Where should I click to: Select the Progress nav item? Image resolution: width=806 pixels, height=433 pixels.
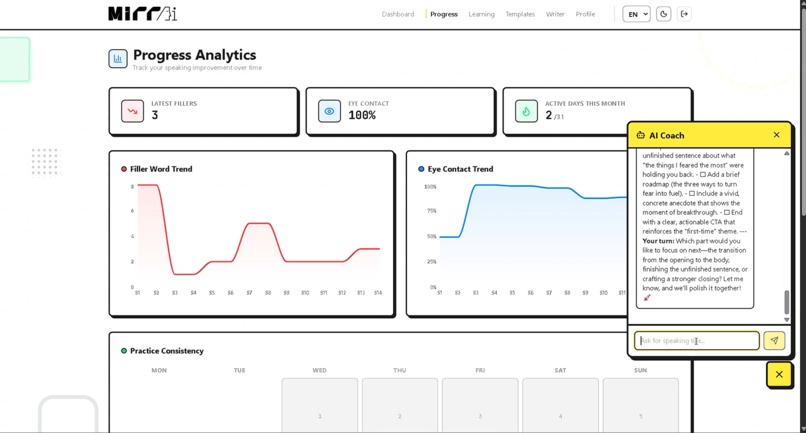pyautogui.click(x=444, y=14)
